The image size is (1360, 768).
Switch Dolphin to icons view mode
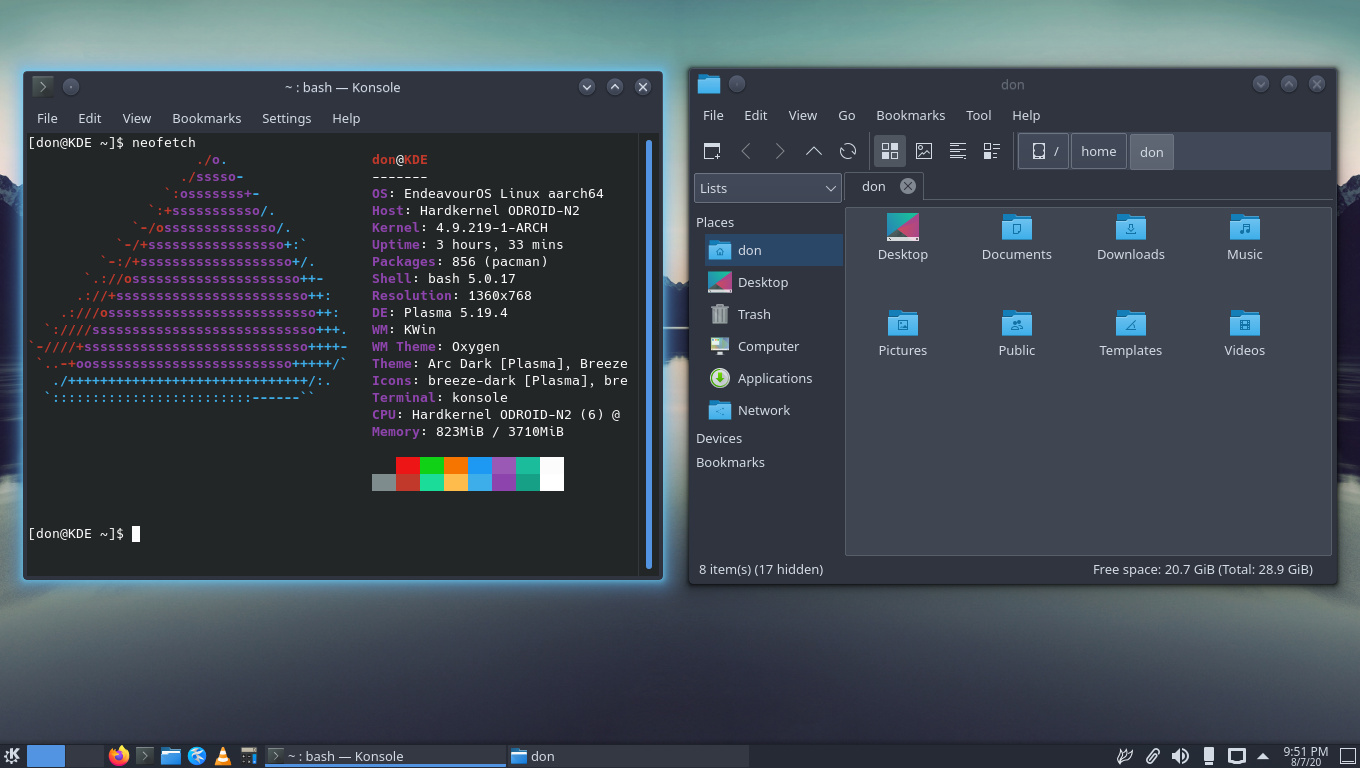(x=889, y=151)
